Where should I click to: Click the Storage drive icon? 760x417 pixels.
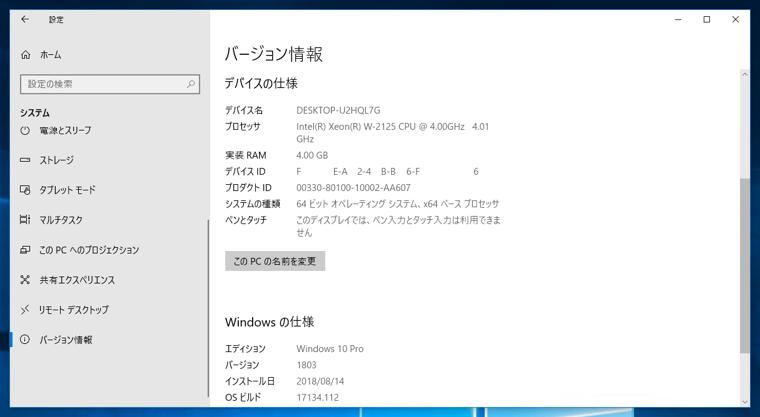point(25,160)
